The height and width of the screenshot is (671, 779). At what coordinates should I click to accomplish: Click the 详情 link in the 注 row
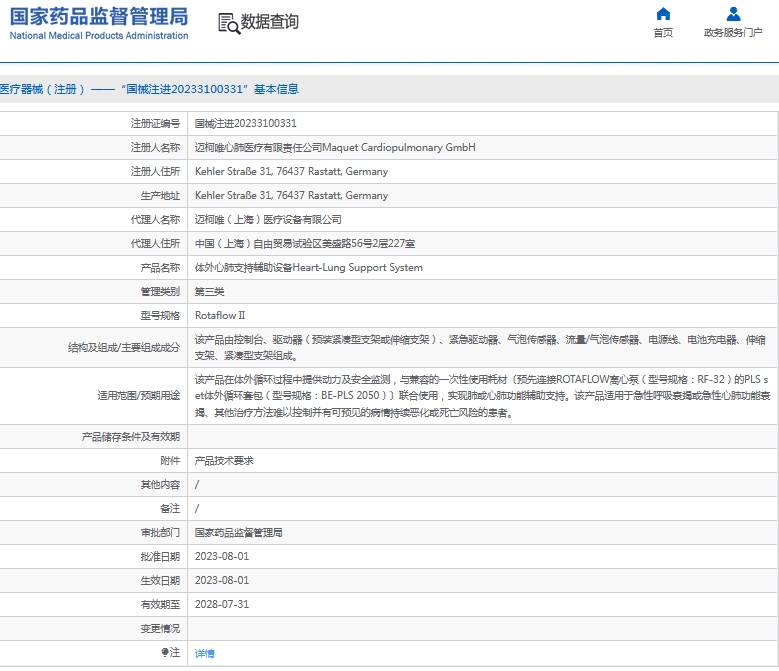pos(204,654)
